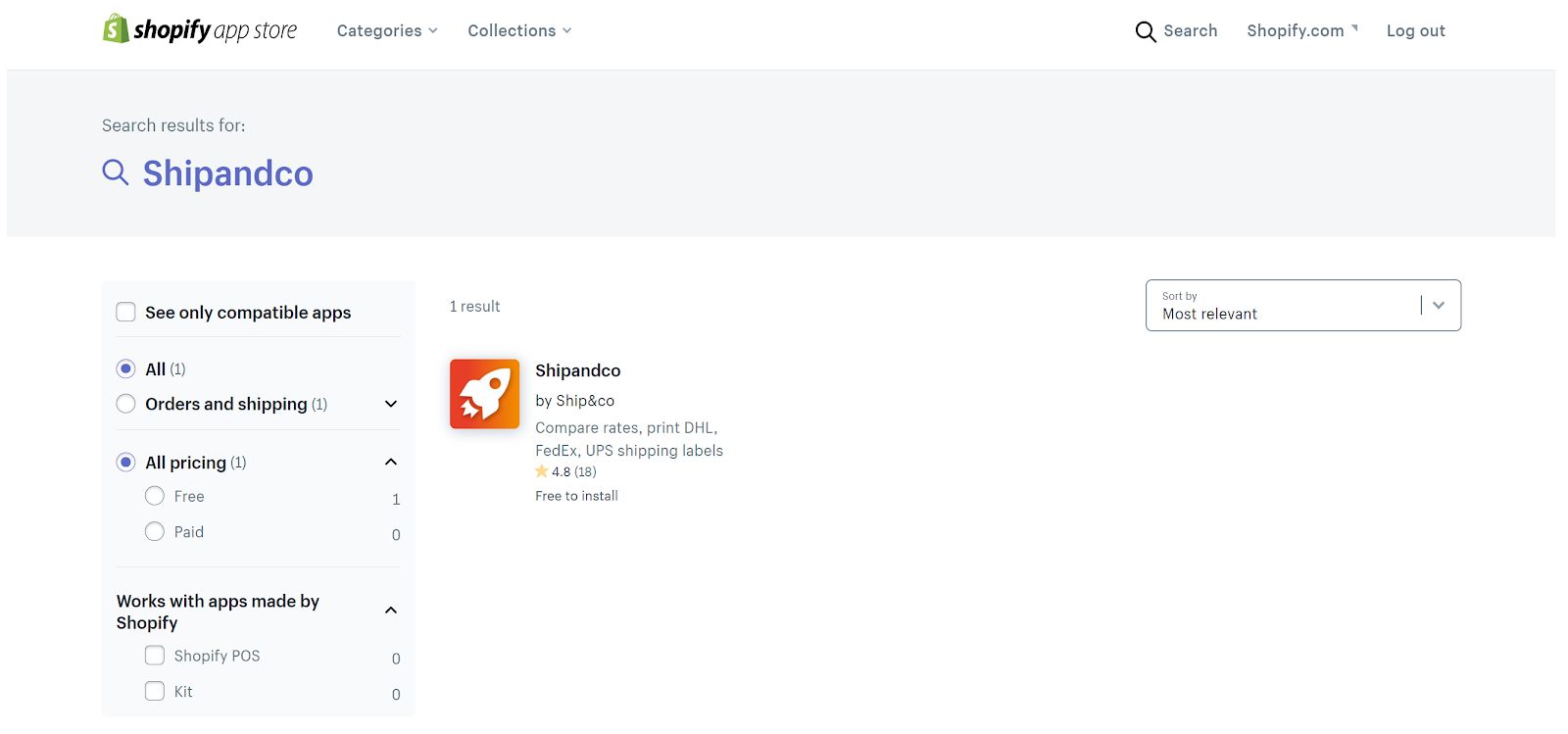
Task: Click the Shipandco rocket app icon
Action: tap(484, 394)
